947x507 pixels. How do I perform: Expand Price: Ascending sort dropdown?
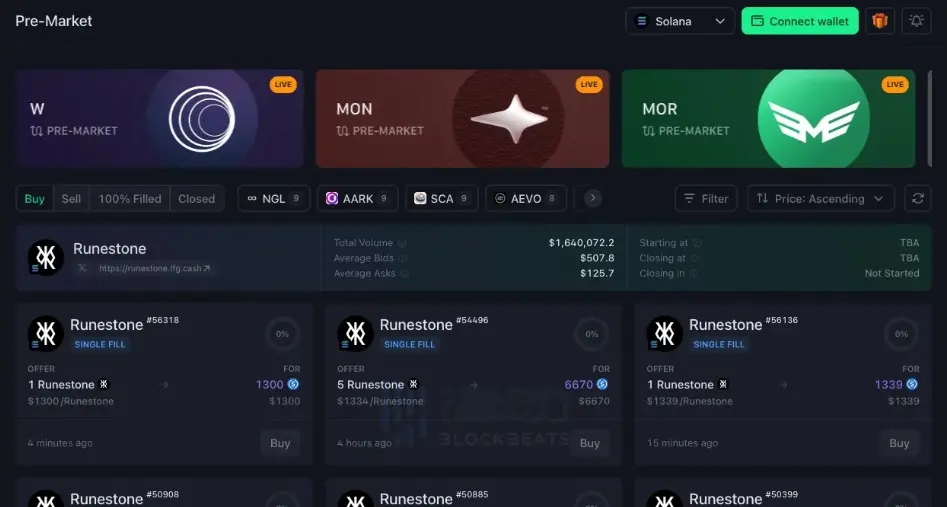point(820,199)
